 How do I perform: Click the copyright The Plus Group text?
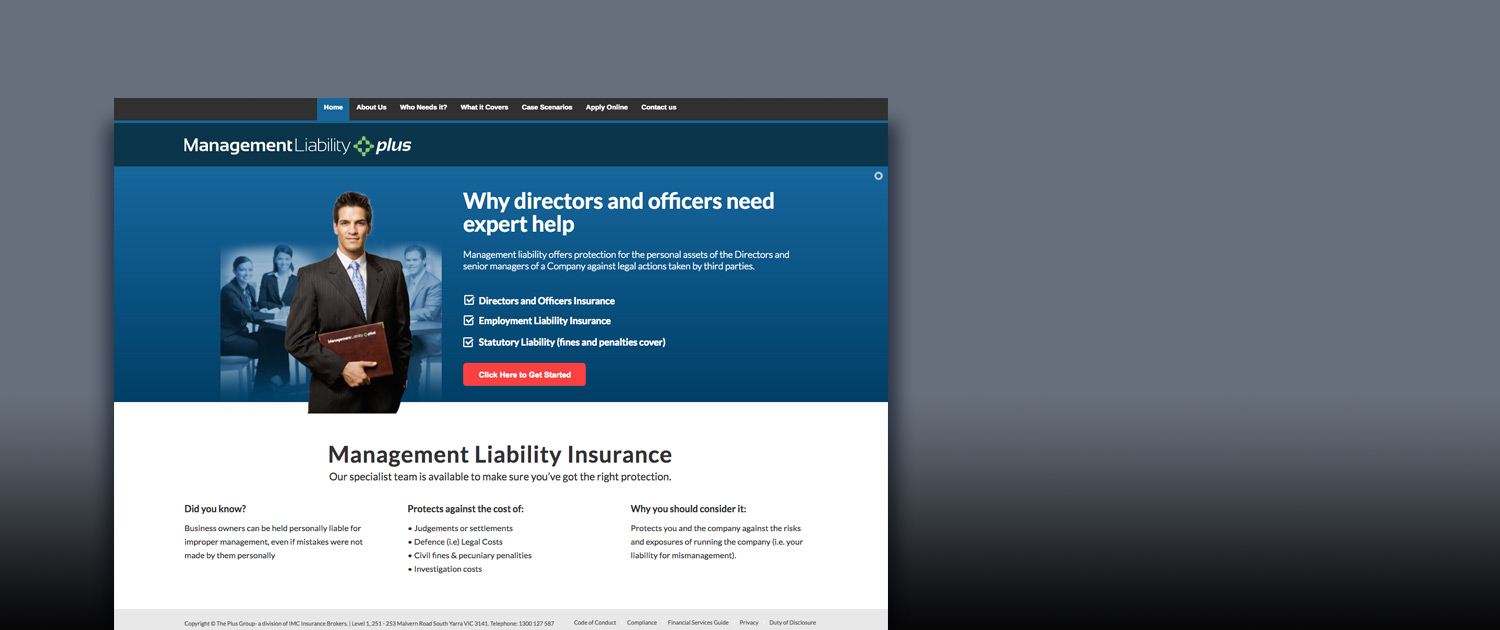click(x=369, y=624)
